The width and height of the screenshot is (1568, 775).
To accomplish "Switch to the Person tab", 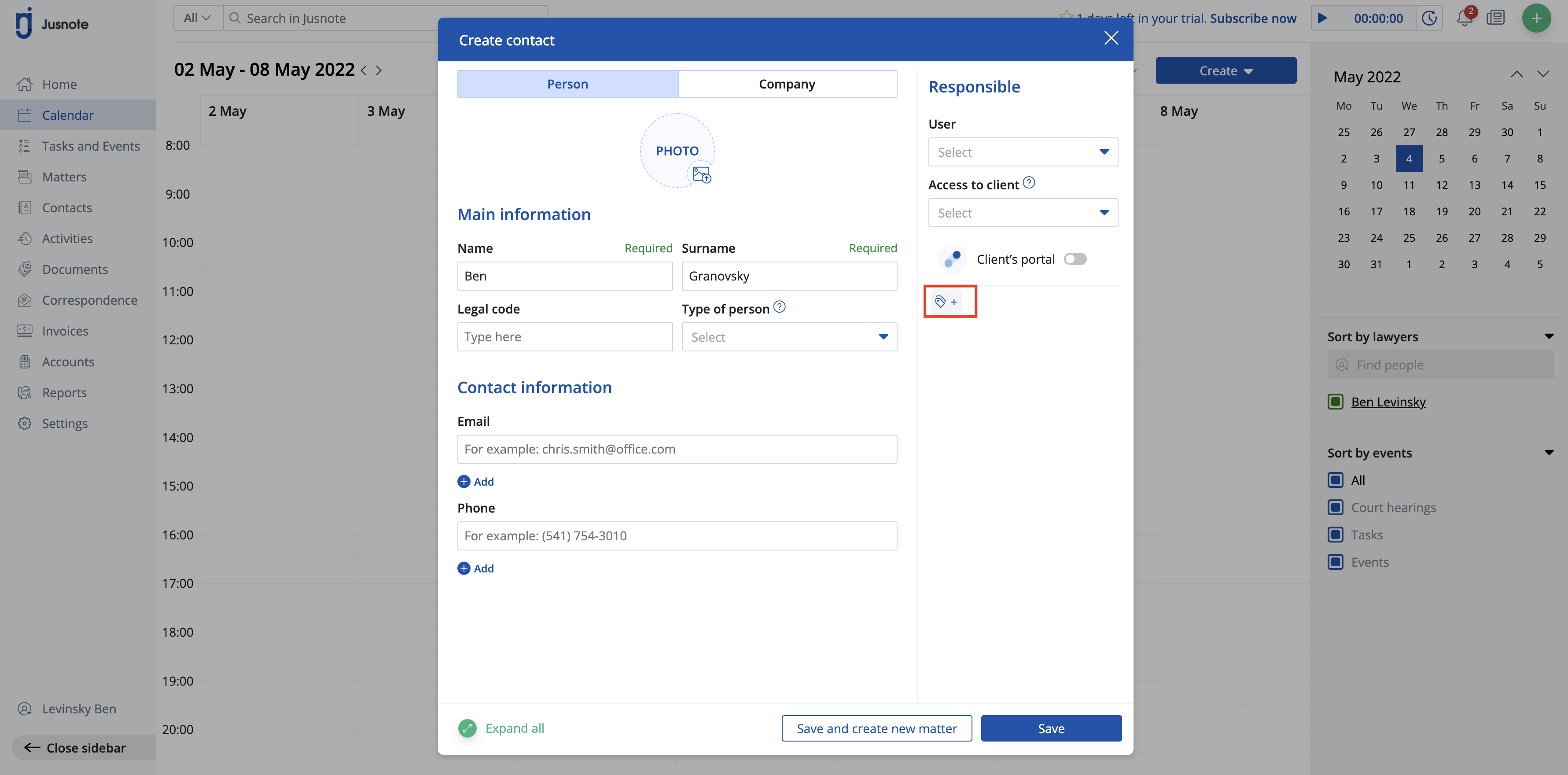I will pos(567,84).
